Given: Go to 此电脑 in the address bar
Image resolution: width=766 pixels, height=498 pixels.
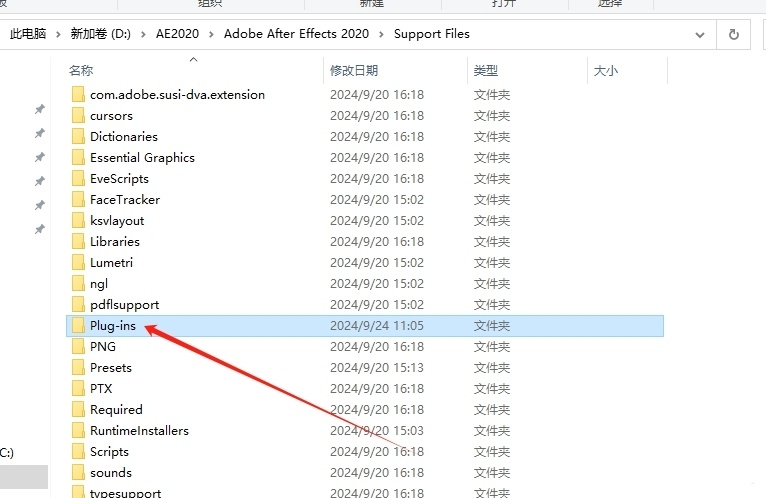Looking at the screenshot, I should click(x=28, y=34).
